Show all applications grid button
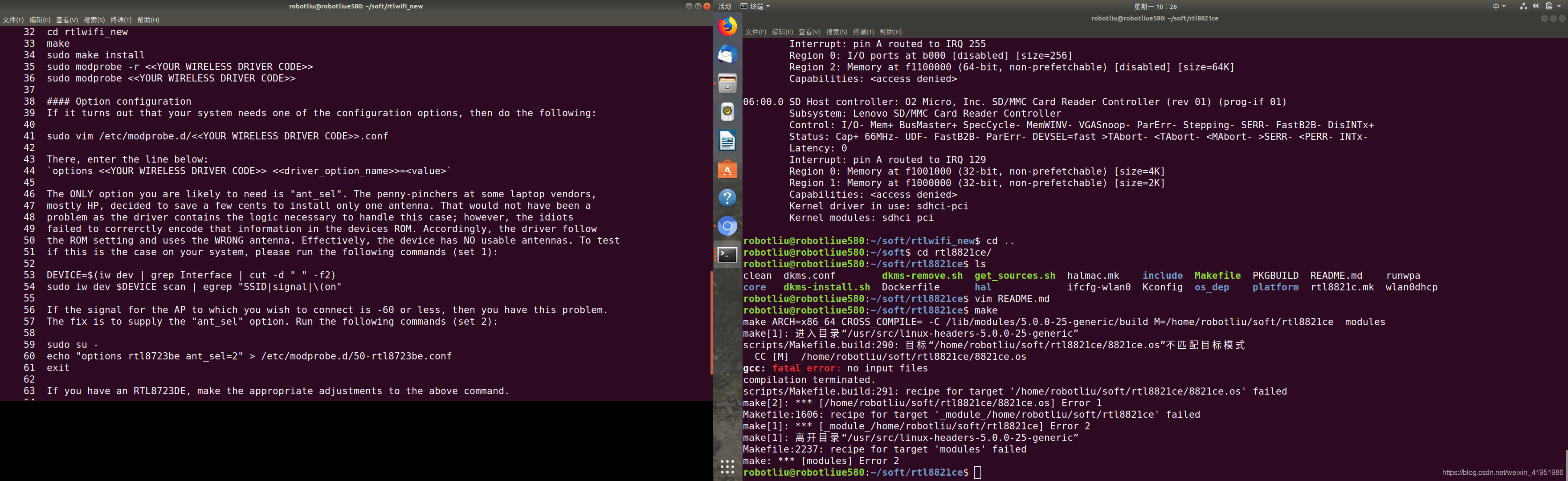This screenshot has width=1568, height=481. (727, 466)
